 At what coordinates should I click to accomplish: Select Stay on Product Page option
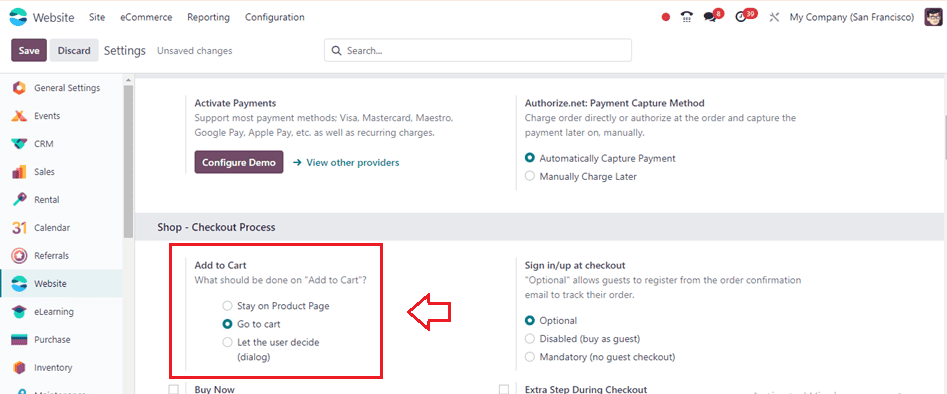point(227,306)
